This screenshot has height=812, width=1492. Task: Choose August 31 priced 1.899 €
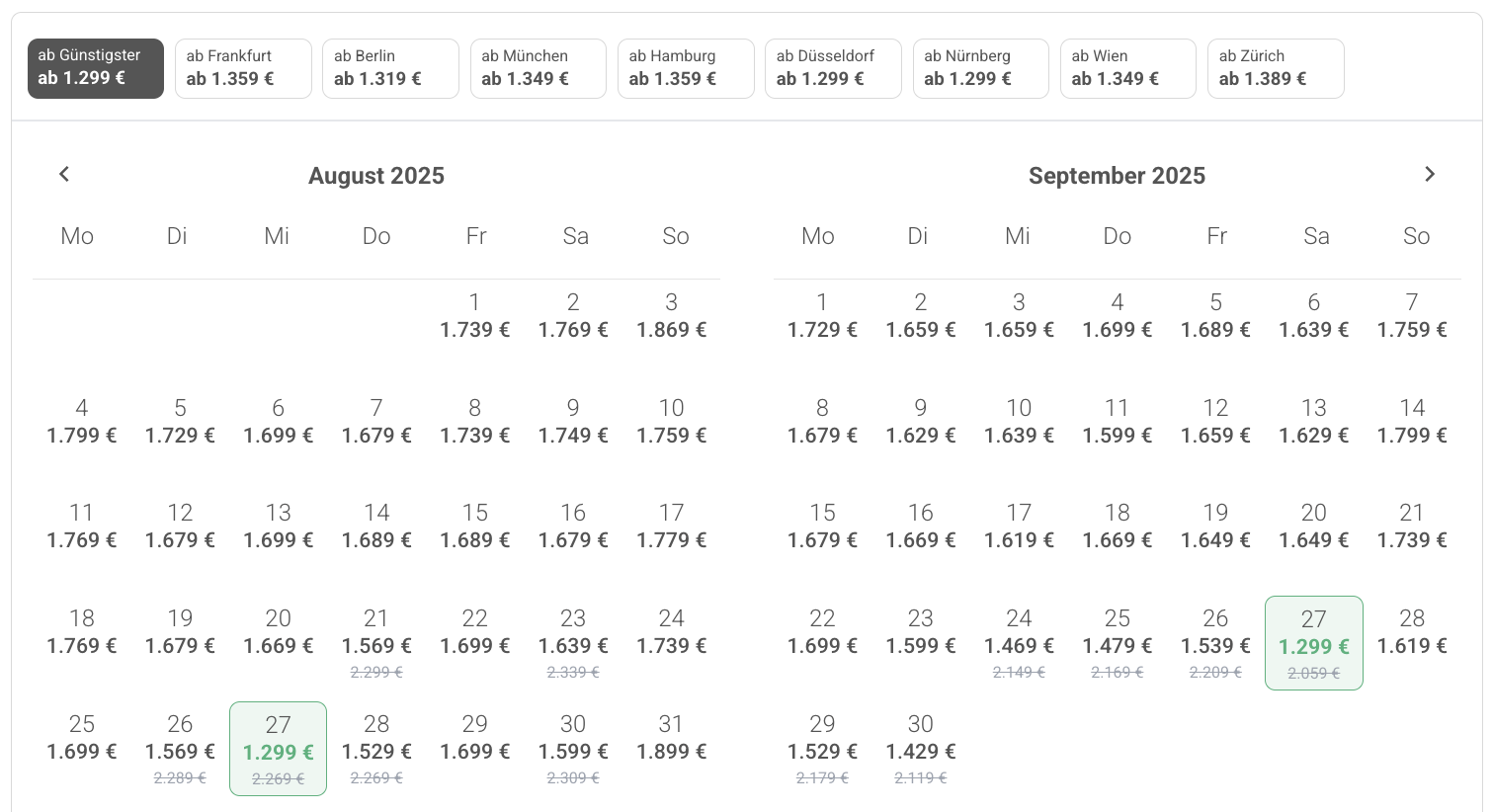pos(672,738)
